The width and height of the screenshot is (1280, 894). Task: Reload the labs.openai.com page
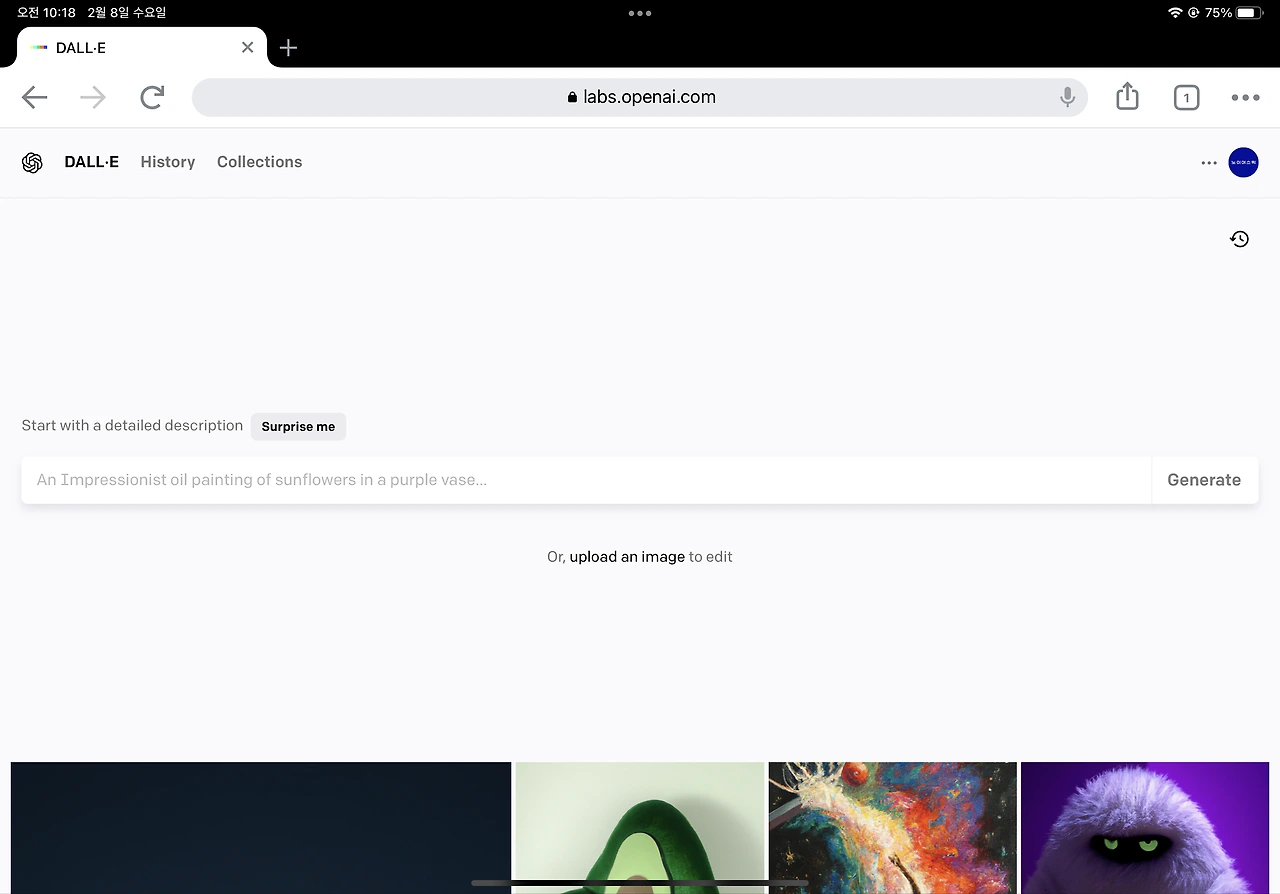pos(152,97)
